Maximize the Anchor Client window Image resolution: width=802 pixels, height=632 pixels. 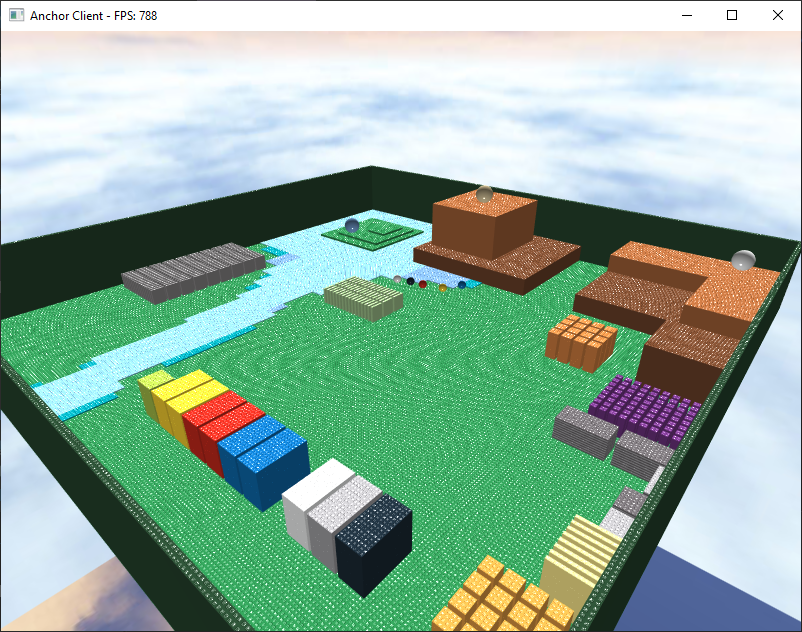(732, 15)
